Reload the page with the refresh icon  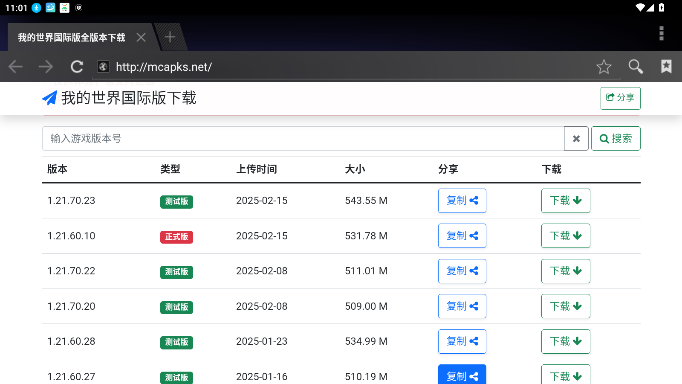pyautogui.click(x=77, y=67)
